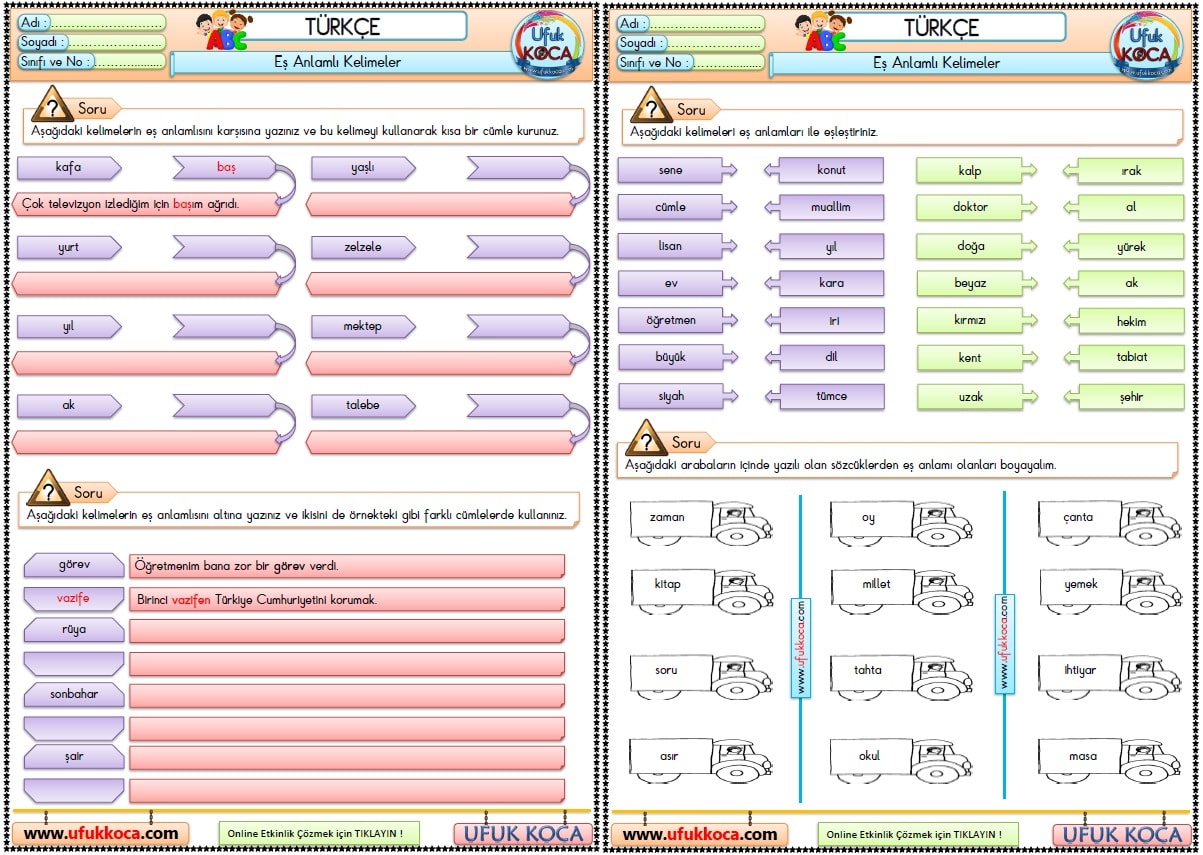This screenshot has width=1203, height=855.
Task: Click the question-mark icon of the eşleştiriniz question
Action: (x=651, y=105)
